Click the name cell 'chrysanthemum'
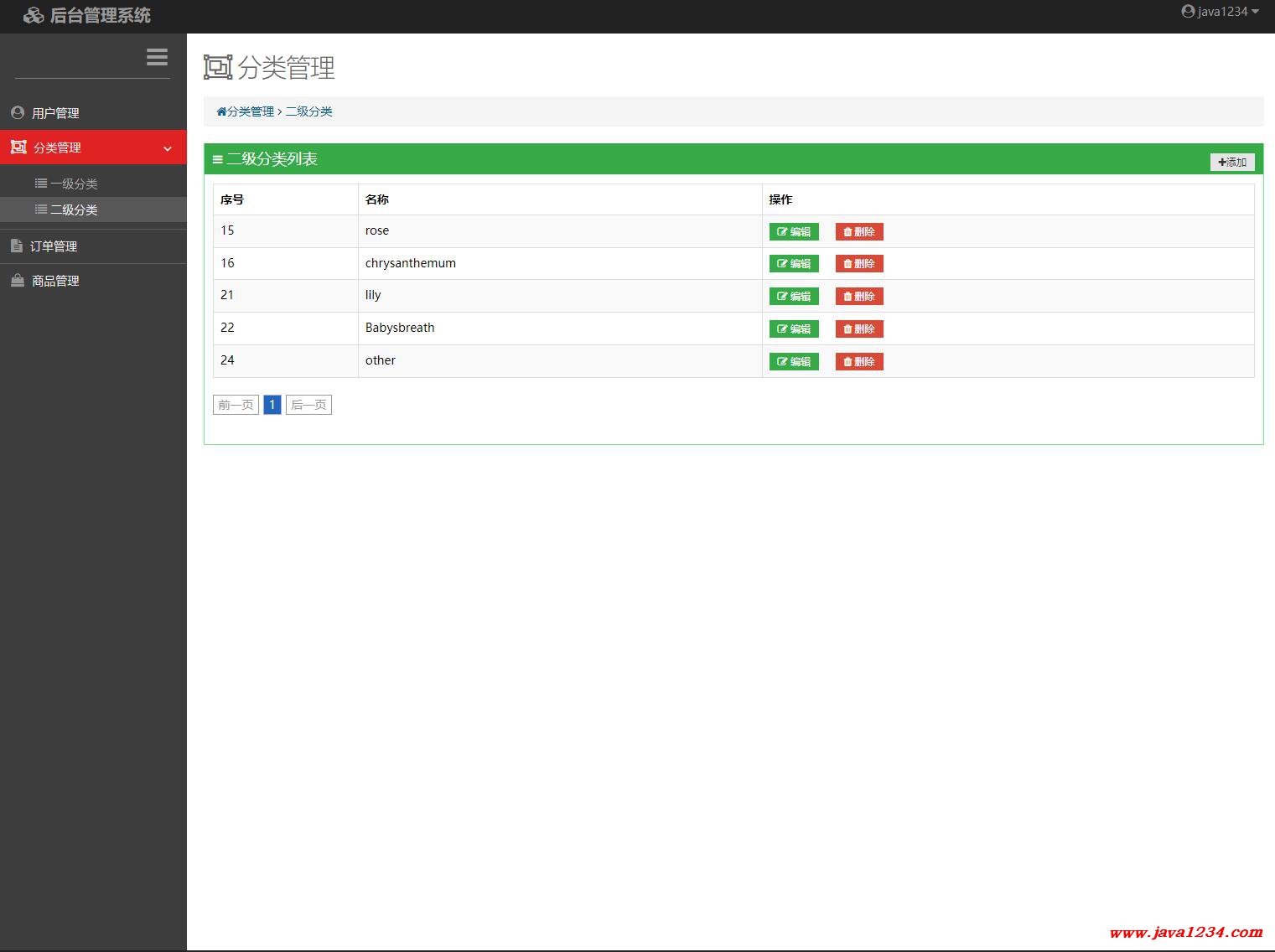The image size is (1275, 952). click(560, 263)
